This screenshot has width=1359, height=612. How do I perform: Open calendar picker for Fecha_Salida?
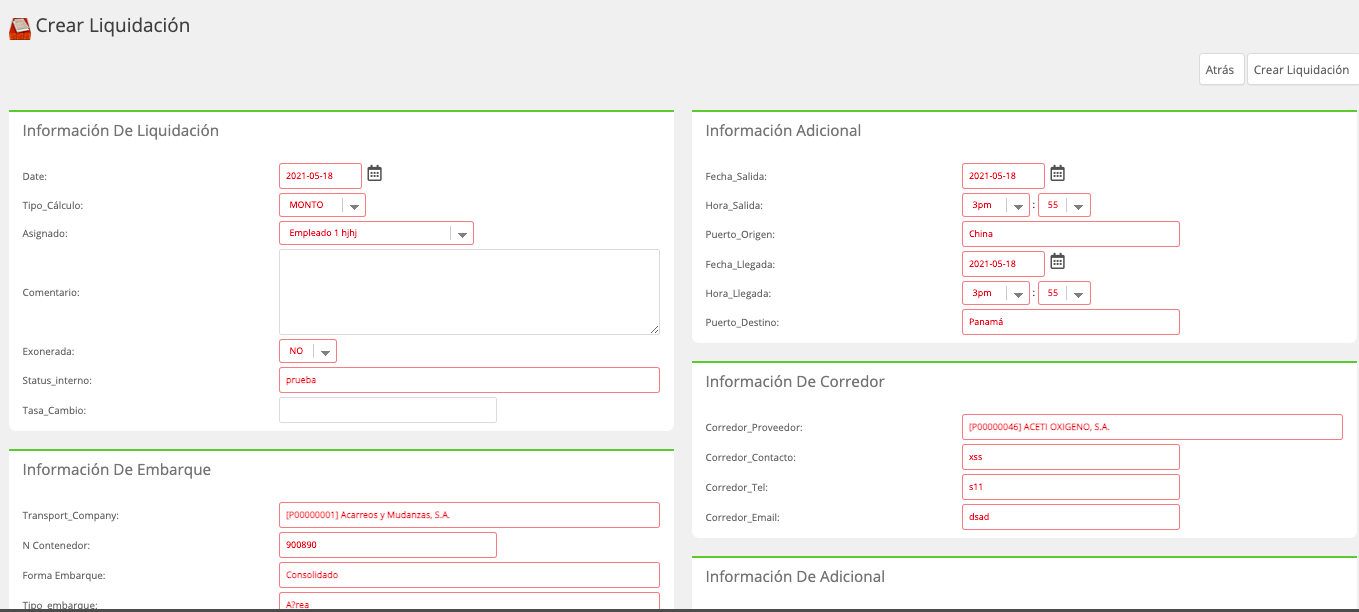pos(1057,173)
